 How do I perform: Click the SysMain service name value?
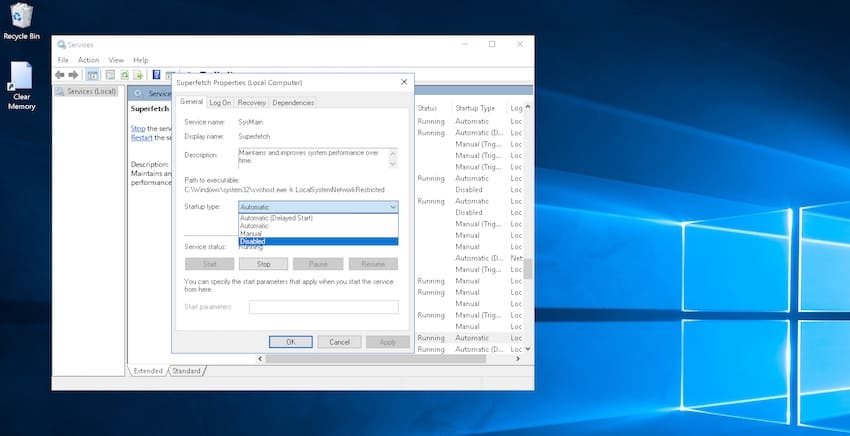point(250,122)
